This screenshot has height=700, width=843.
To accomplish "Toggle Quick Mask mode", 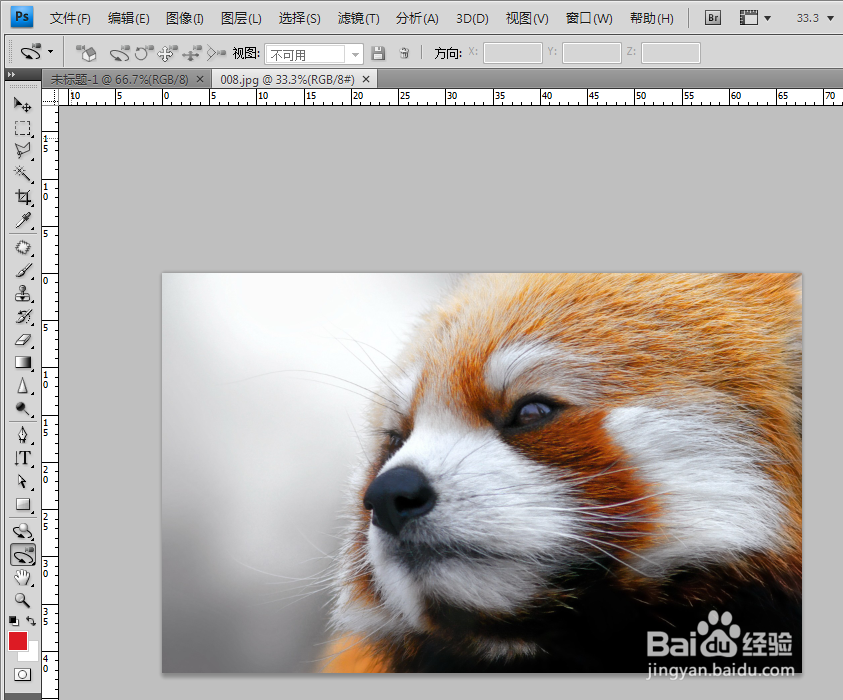I will pos(23,674).
